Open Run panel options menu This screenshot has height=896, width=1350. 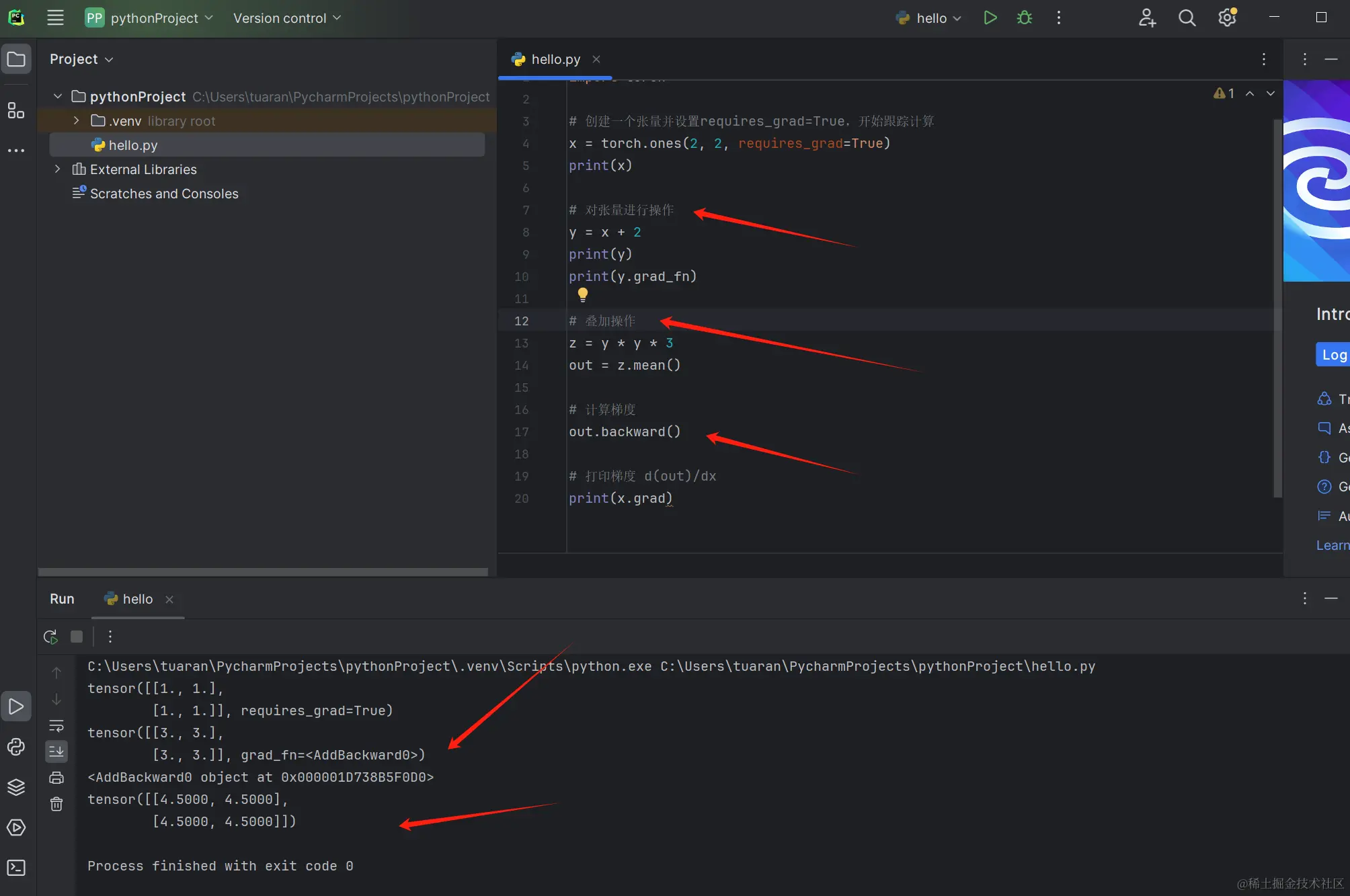coord(1304,598)
